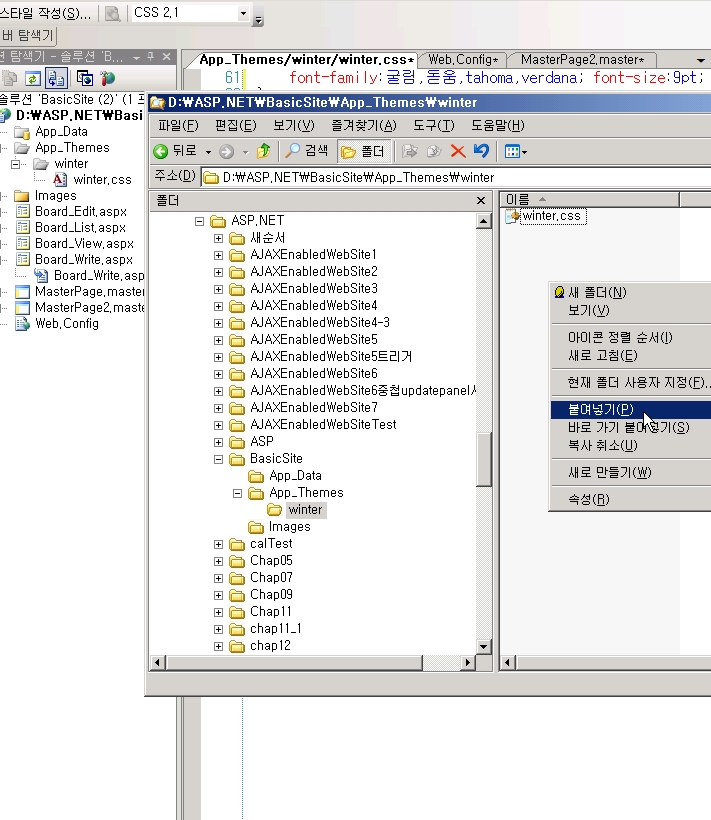Open the 도움말(H) menu
This screenshot has width=711, height=820.
(498, 126)
